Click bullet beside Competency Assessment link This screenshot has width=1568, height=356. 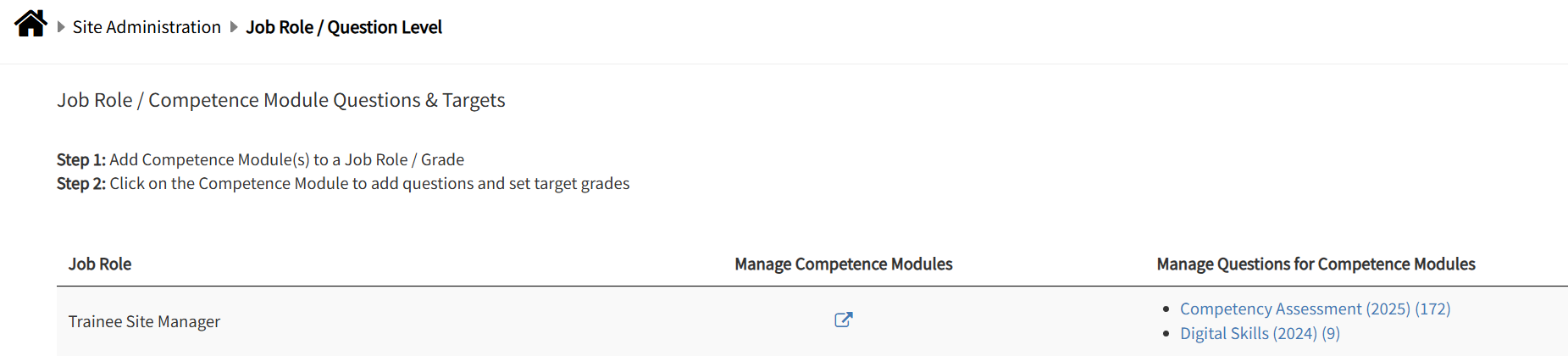(1166, 309)
